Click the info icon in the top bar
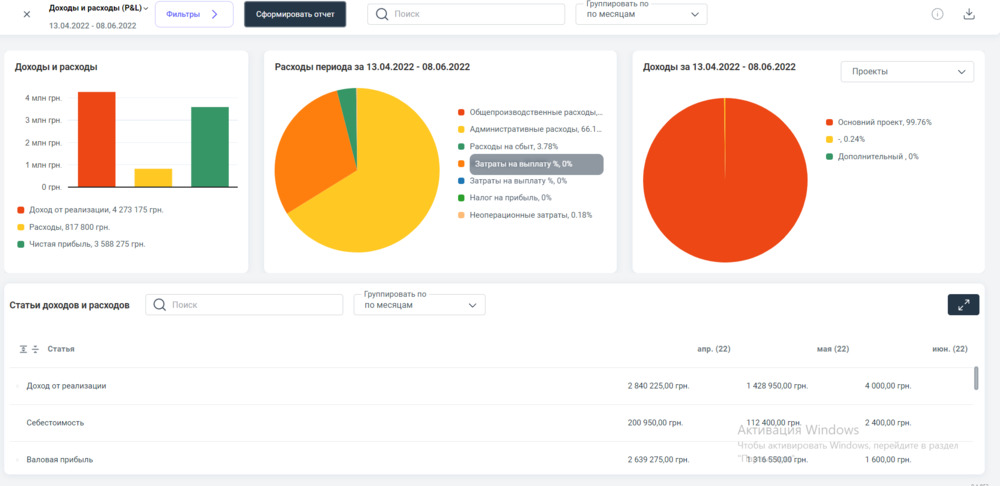Image resolution: width=1000 pixels, height=486 pixels. 937,14
